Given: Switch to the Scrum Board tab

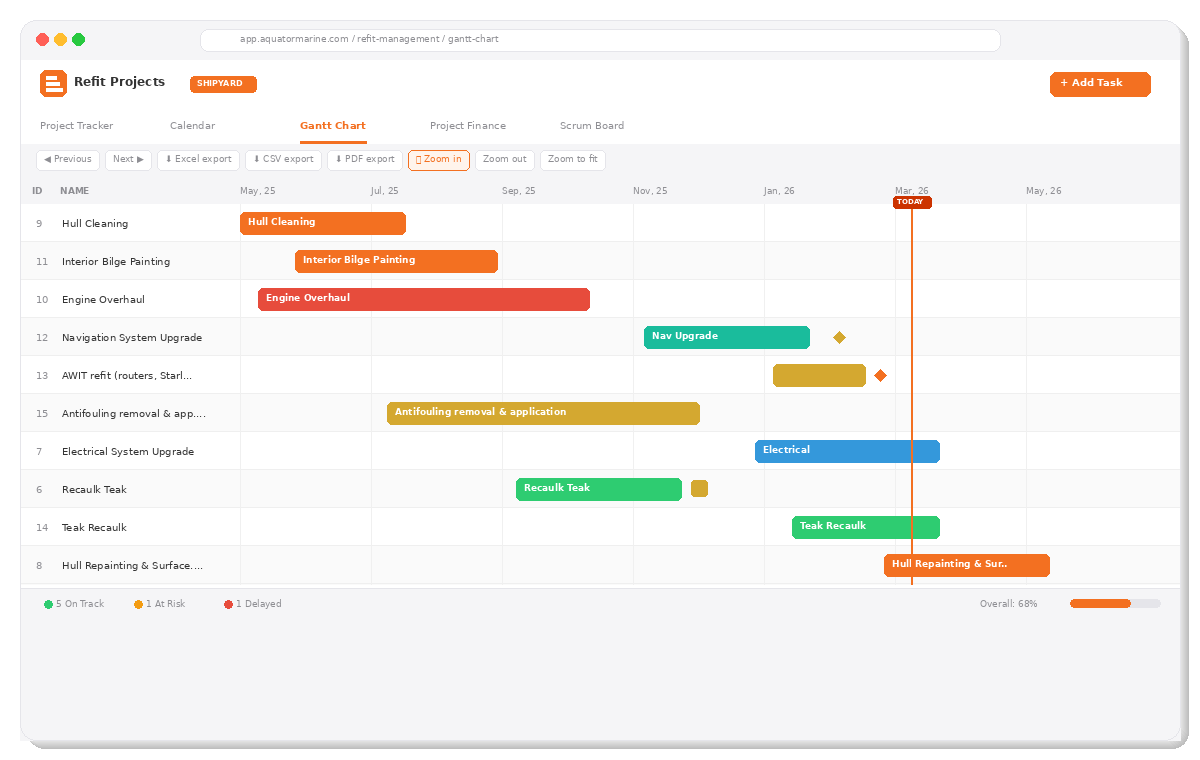Looking at the screenshot, I should [x=592, y=125].
